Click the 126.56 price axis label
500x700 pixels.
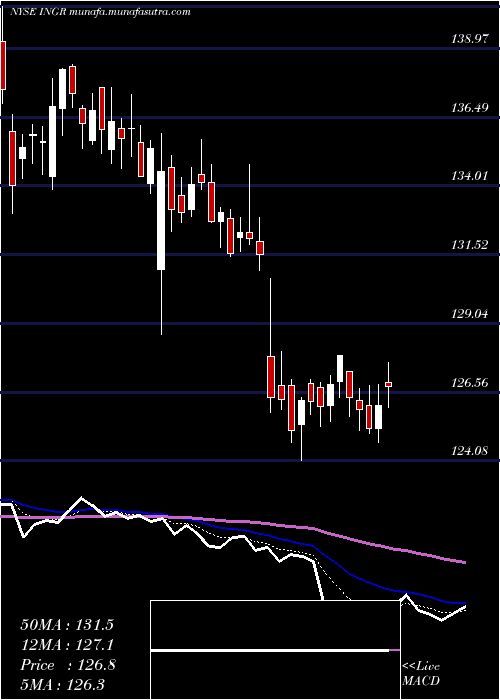point(469,383)
